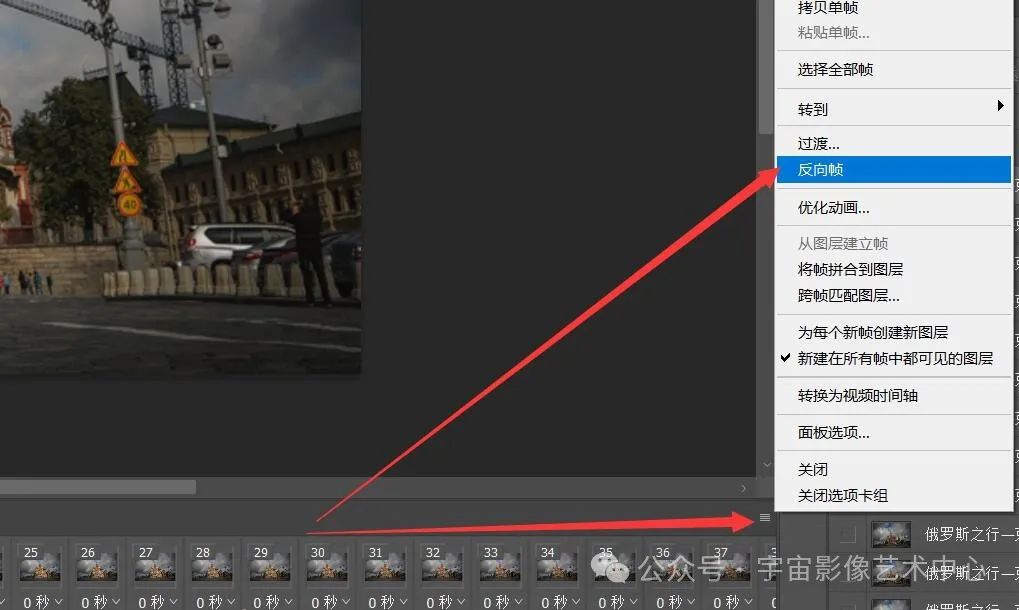Viewport: 1019px width, 610px height.
Task: Open the timeline panel menu hamburger icon
Action: pyautogui.click(x=765, y=517)
